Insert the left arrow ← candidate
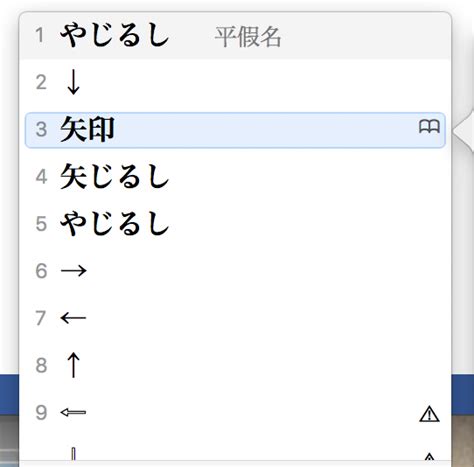The height and width of the screenshot is (467, 474). 235,318
